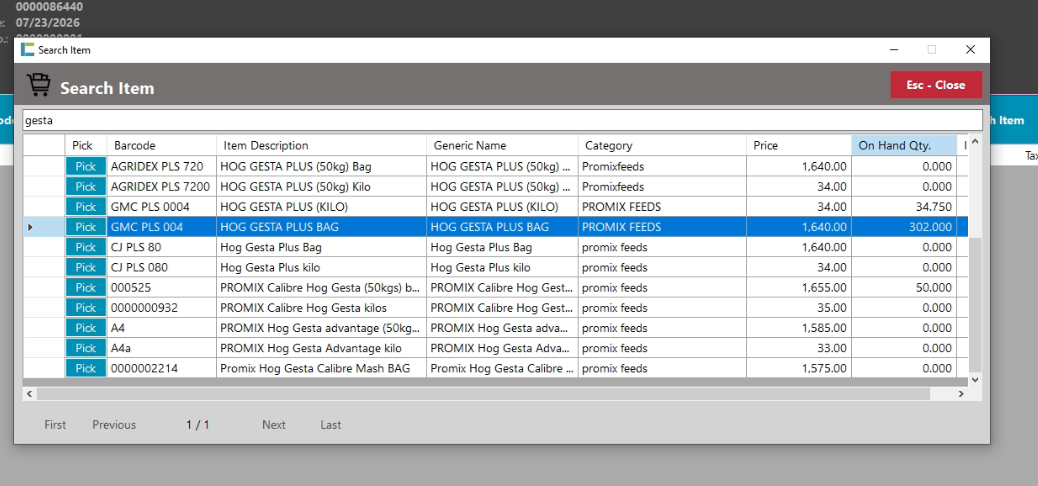Click vertical scrollbar up arrow

coord(974,141)
